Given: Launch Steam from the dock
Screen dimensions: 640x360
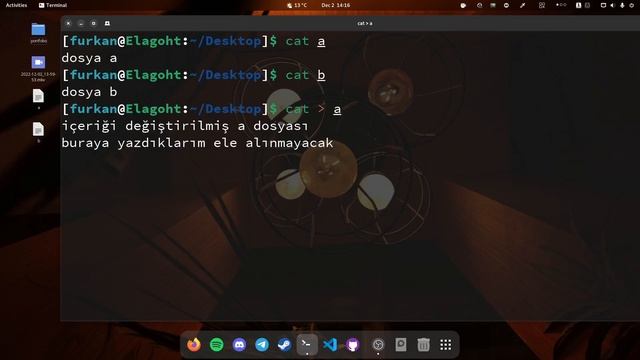Looking at the screenshot, I should coord(284,345).
